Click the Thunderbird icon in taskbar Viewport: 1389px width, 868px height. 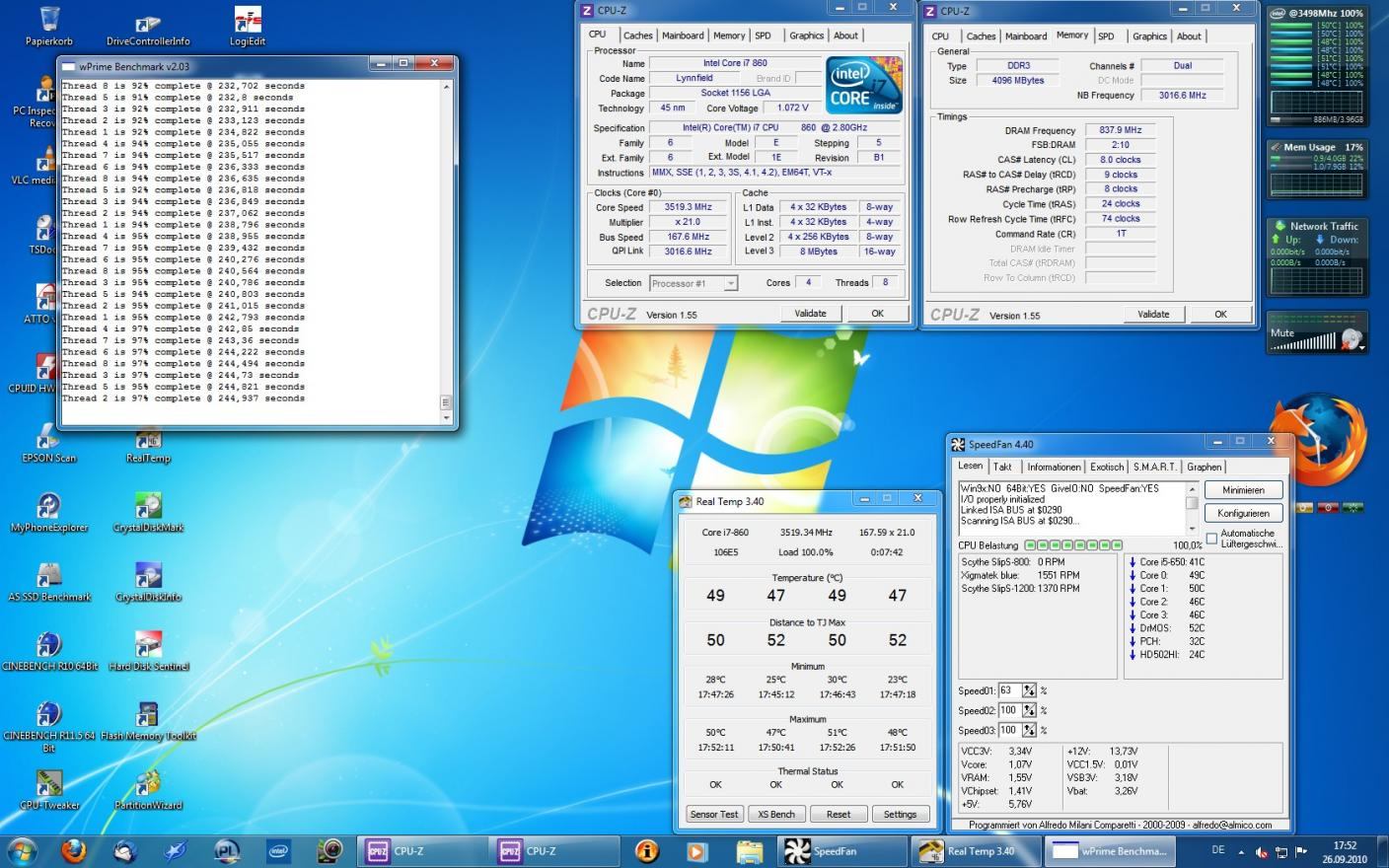click(124, 850)
